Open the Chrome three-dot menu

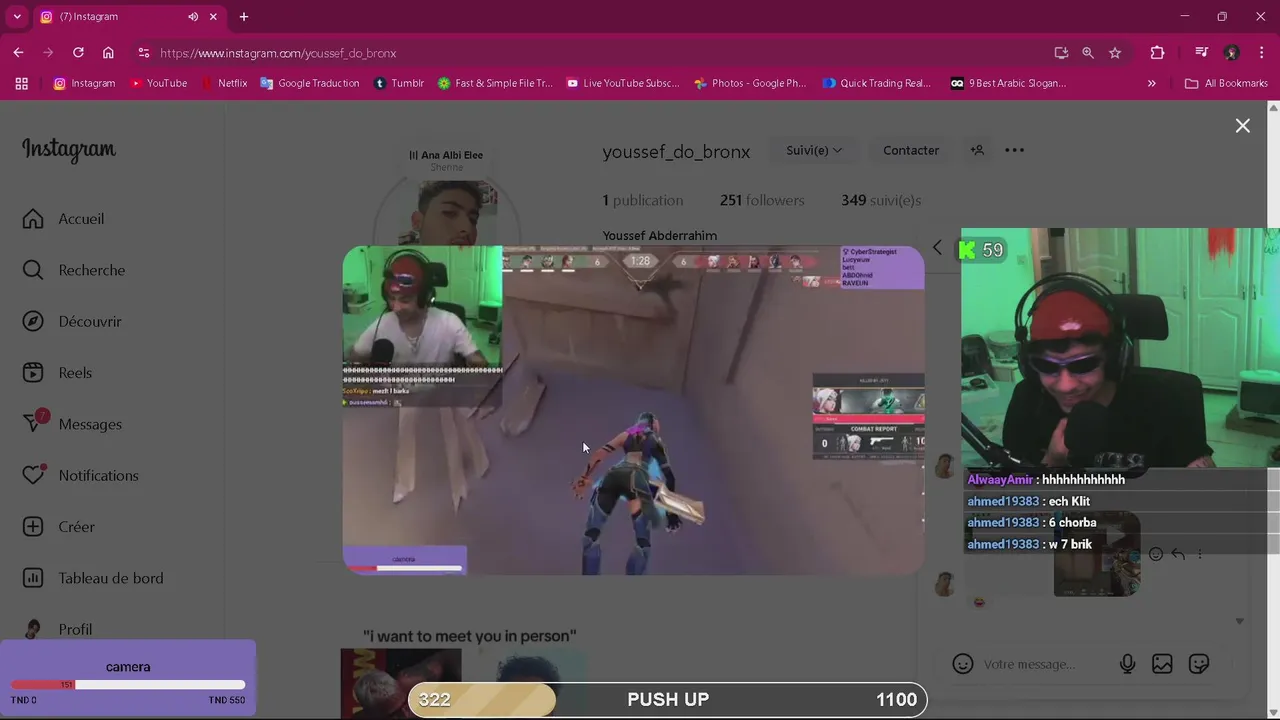pyautogui.click(x=1261, y=53)
